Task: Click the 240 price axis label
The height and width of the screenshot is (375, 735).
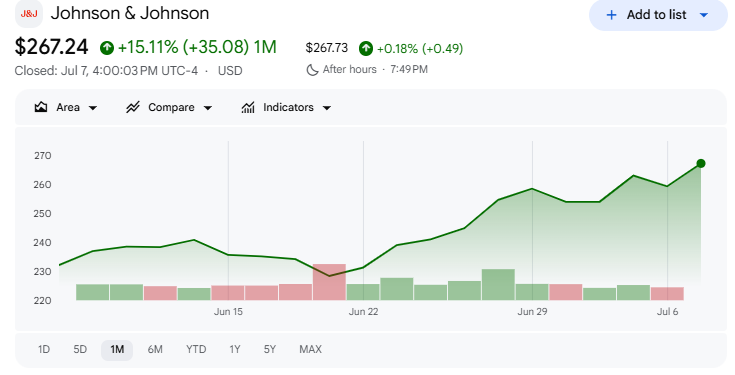Action: point(43,243)
